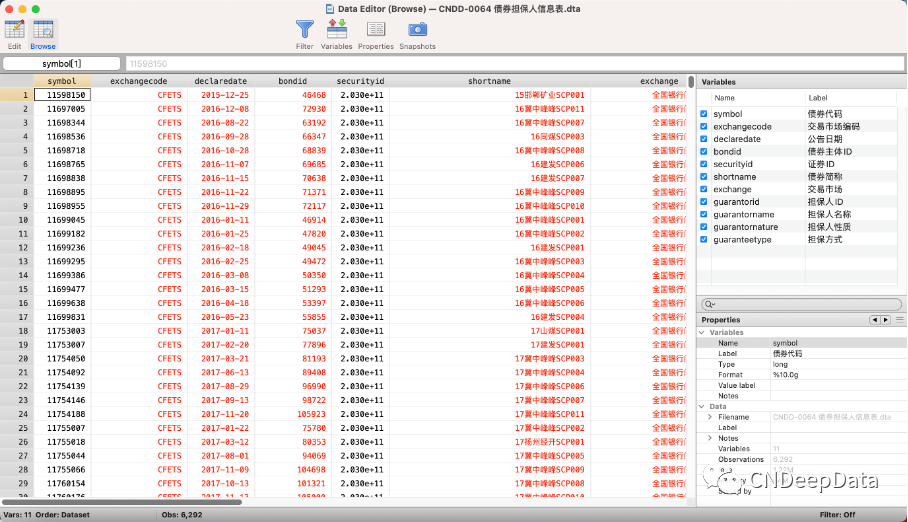Collapse the Data section in Properties

[x=702, y=407]
